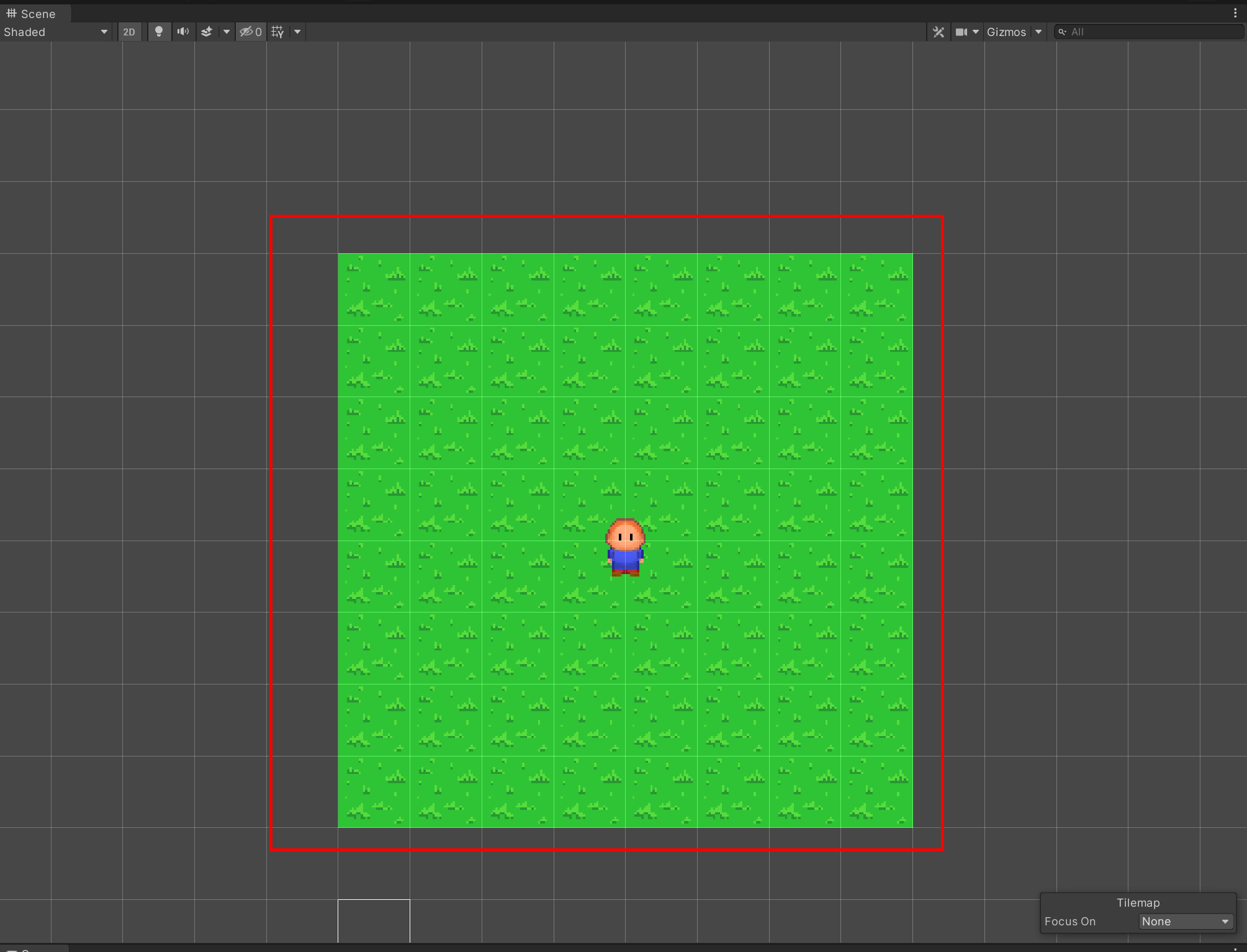1247x952 pixels.
Task: Open Scene panel three-dot menu
Action: (x=1235, y=13)
